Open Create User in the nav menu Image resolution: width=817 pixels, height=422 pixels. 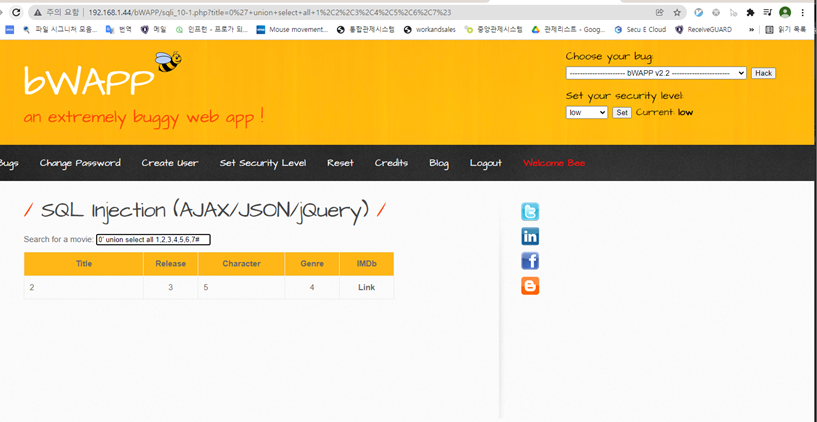point(170,163)
